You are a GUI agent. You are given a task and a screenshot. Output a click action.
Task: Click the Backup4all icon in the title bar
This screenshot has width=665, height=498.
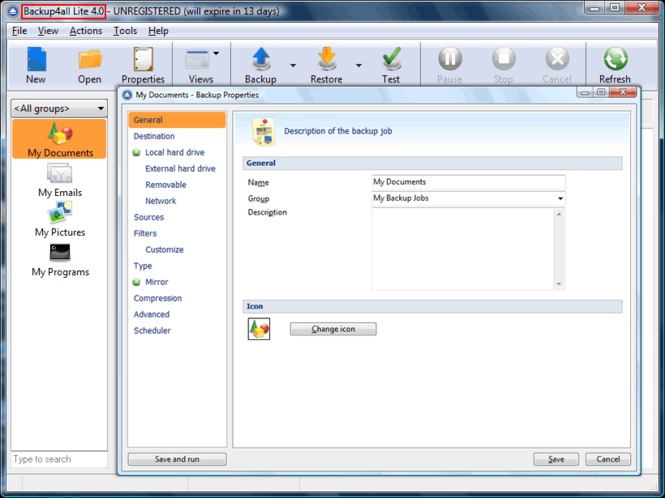click(13, 11)
